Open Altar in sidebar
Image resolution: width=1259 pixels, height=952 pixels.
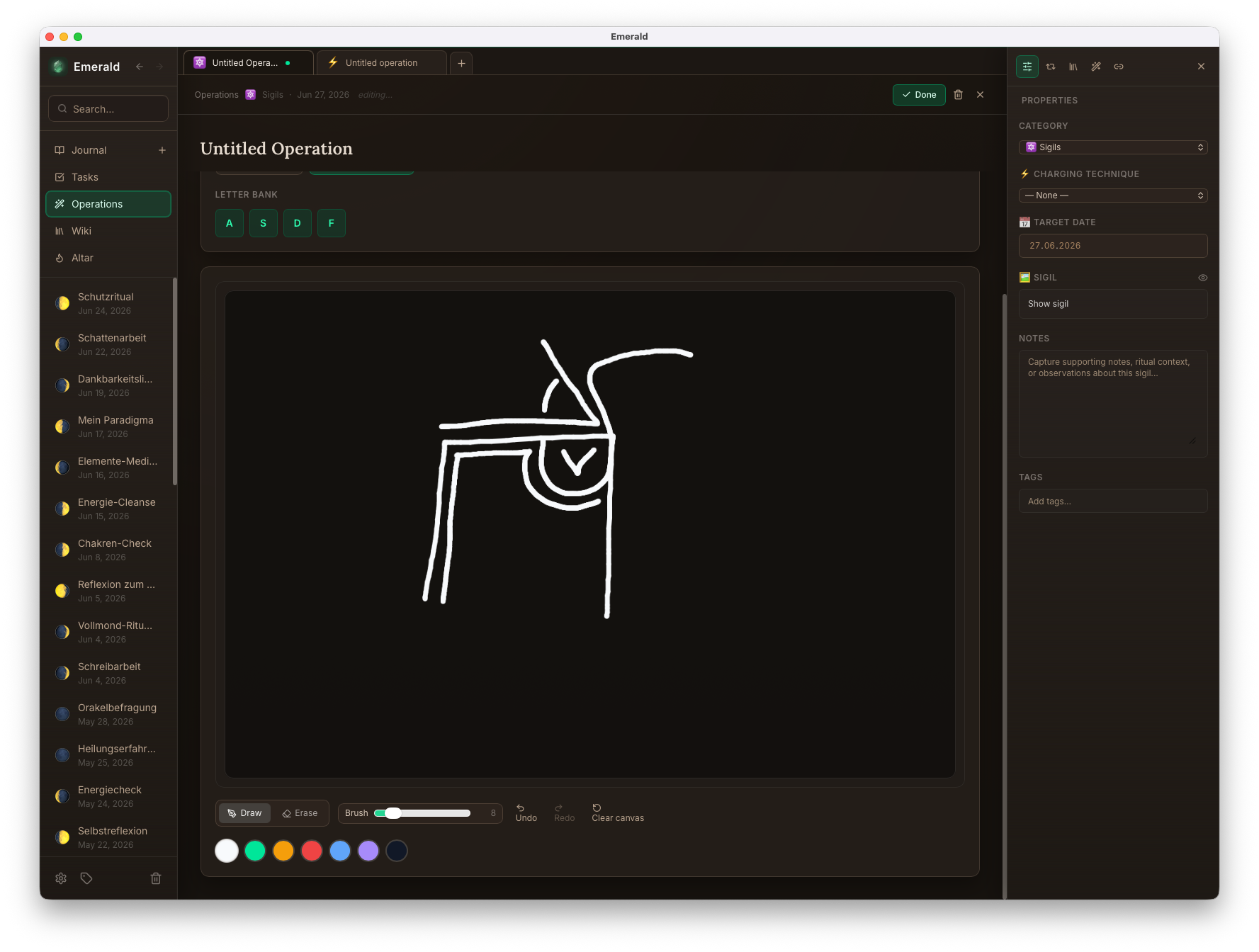pos(108,258)
